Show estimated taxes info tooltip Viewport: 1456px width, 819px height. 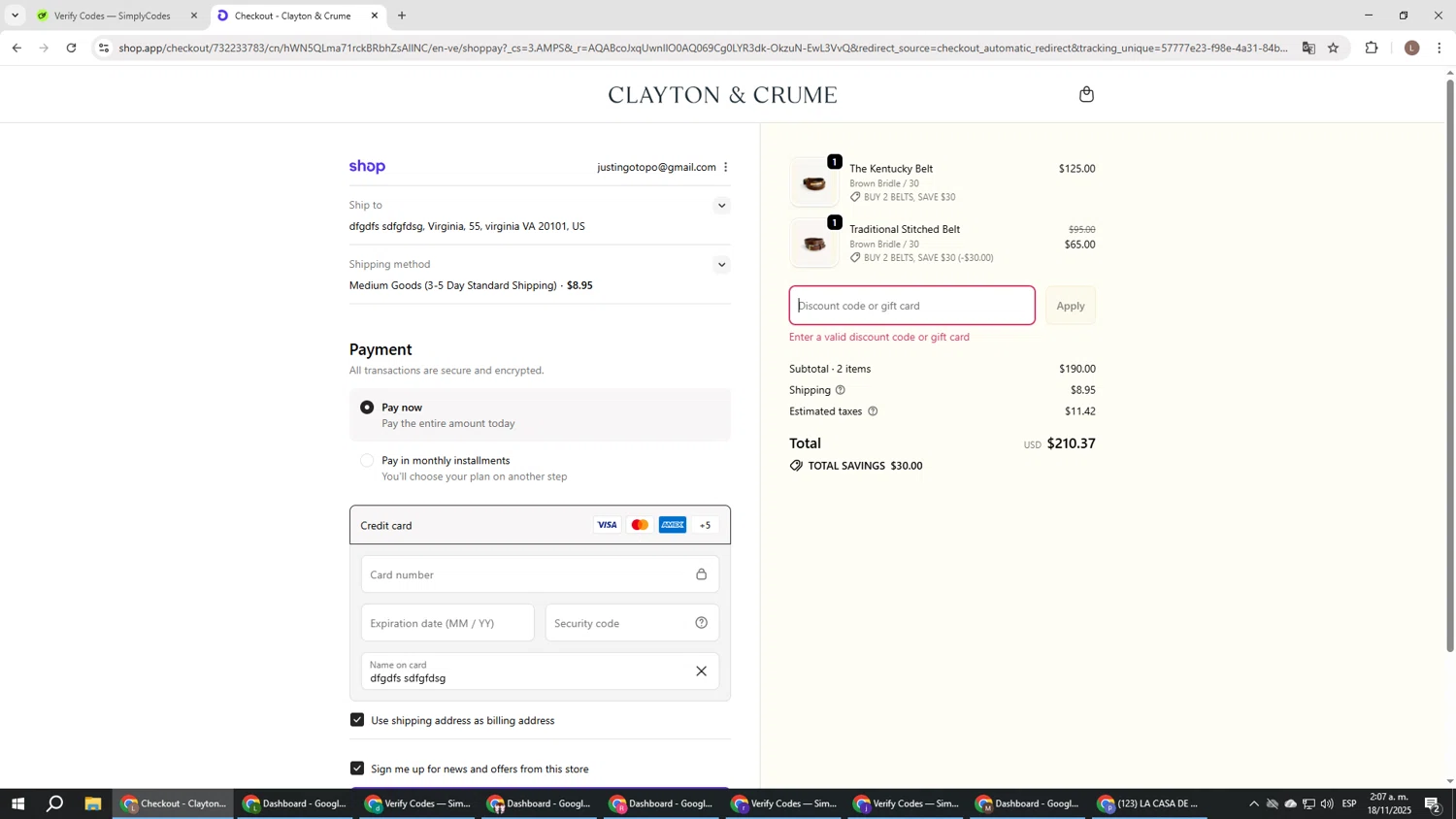[x=873, y=411]
